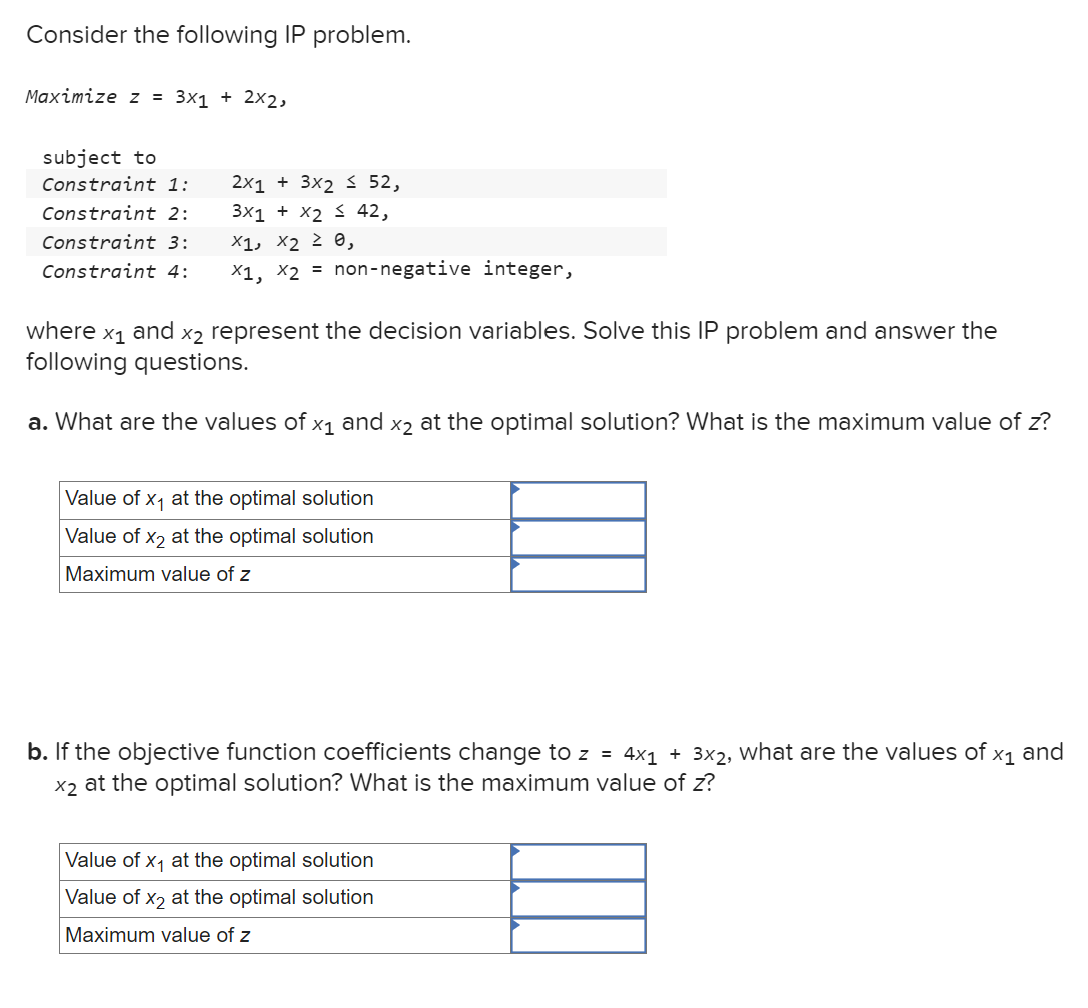Click the maximum value of z field in part a

580,574
